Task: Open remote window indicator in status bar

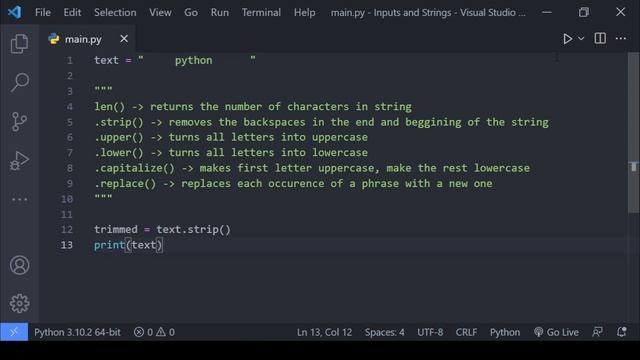Action: pyautogui.click(x=14, y=332)
